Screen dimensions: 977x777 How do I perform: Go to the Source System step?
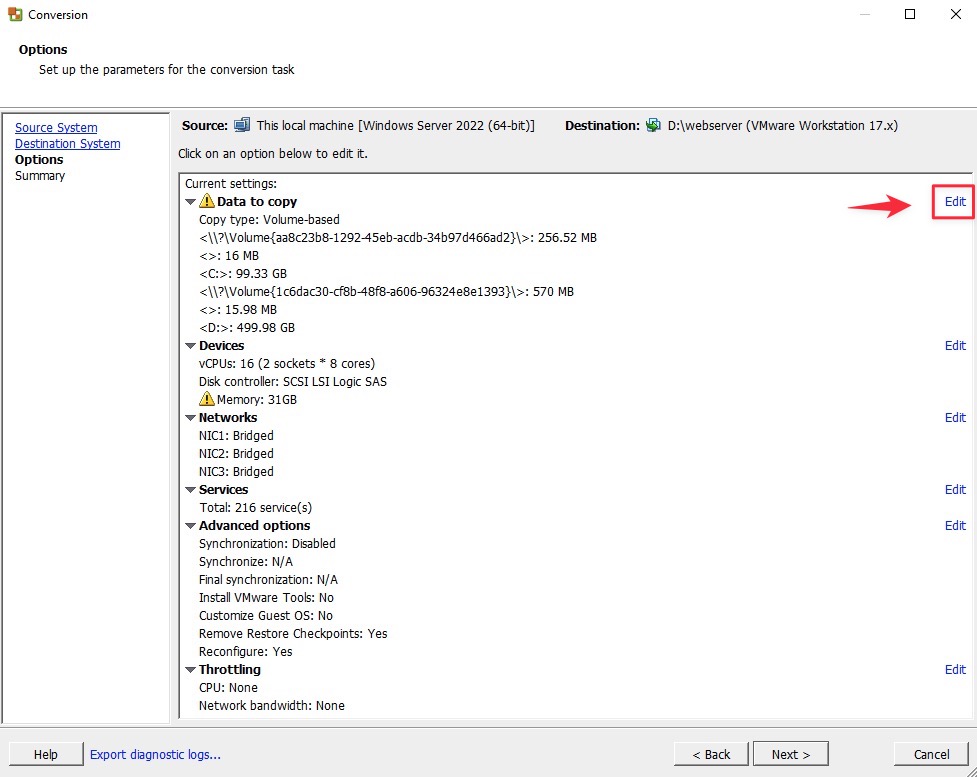(x=56, y=127)
